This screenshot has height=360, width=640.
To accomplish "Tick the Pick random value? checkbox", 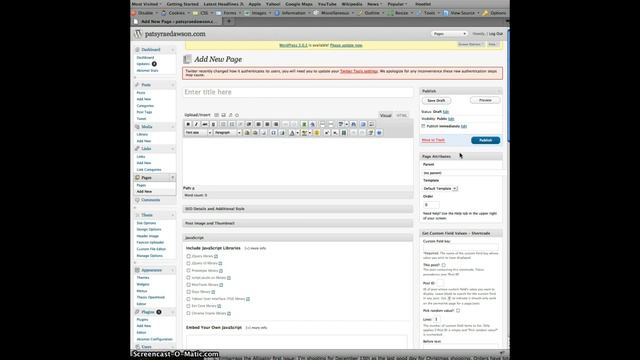I will click(x=458, y=311).
